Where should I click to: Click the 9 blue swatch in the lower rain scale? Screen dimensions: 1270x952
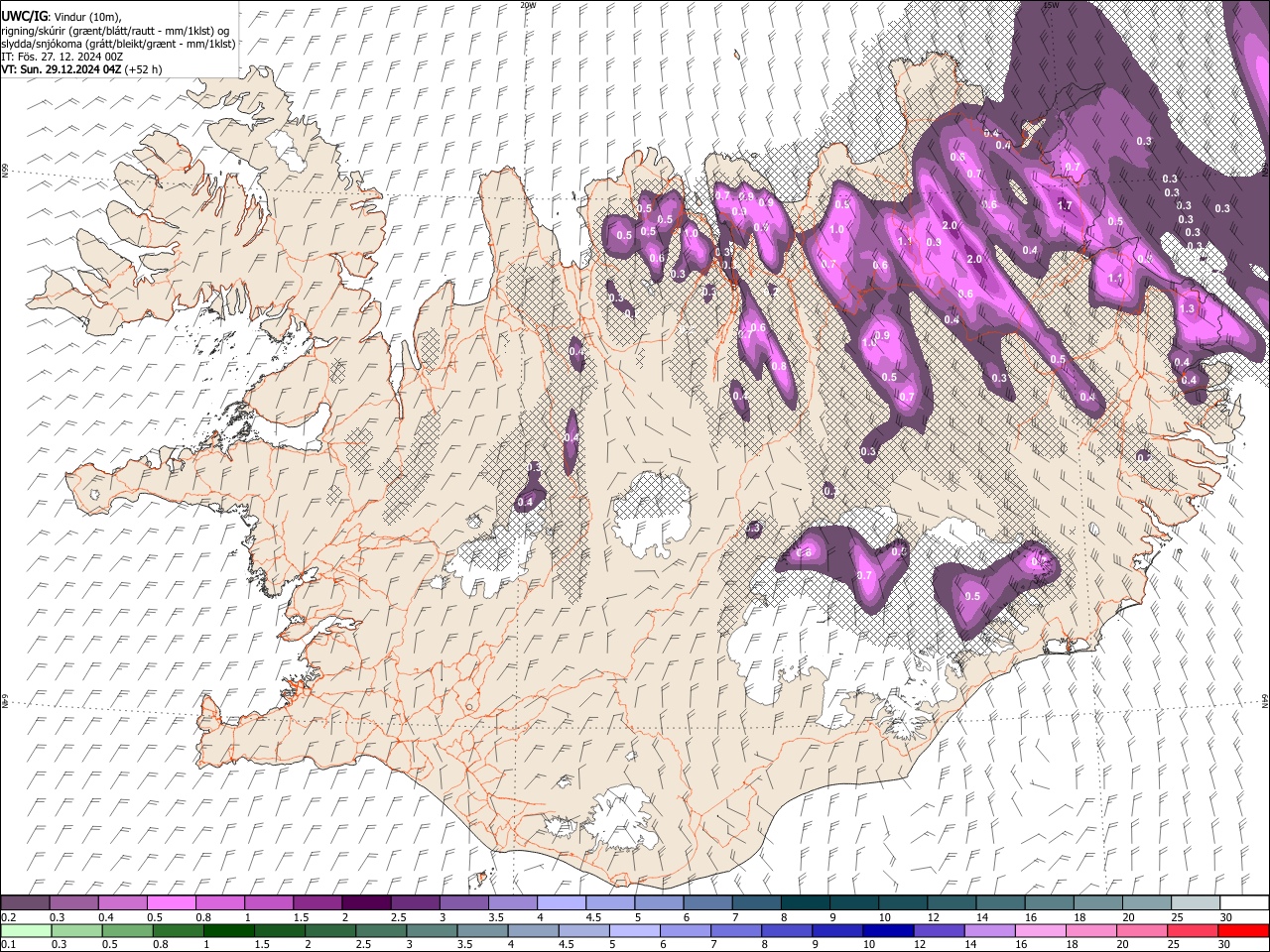point(838,930)
